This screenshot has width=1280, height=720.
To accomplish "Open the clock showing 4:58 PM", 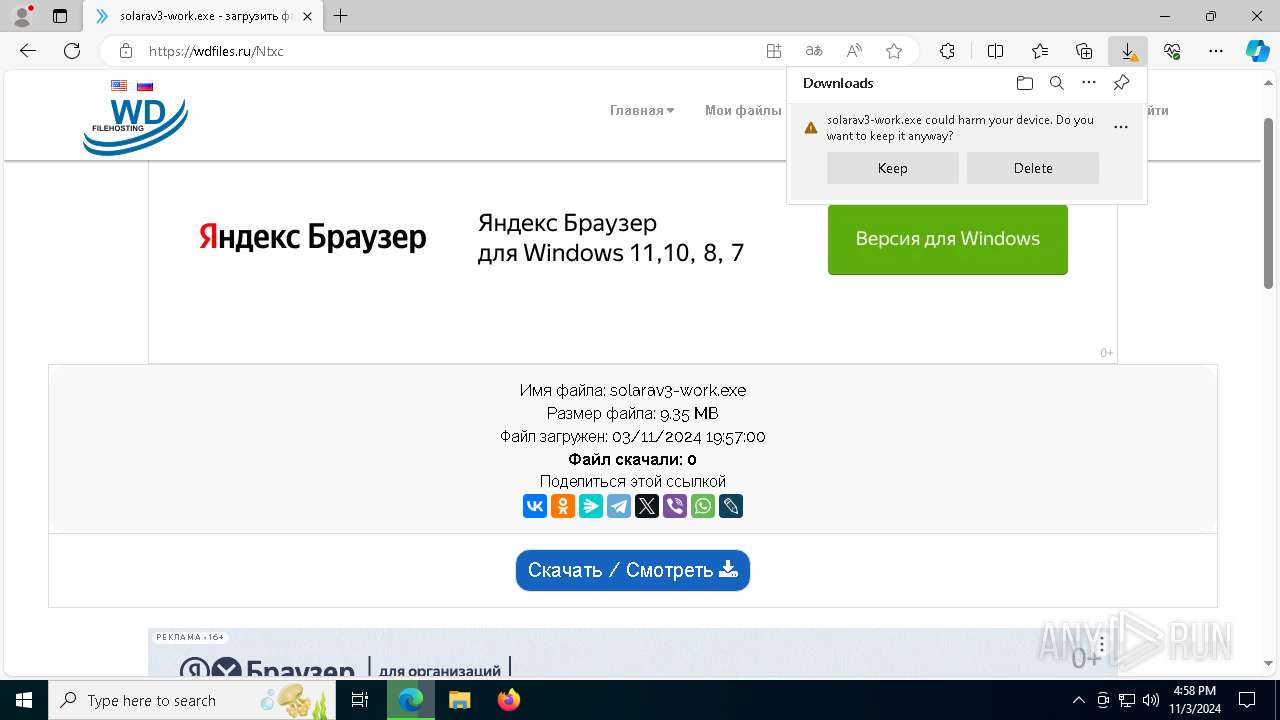I will click(1195, 700).
